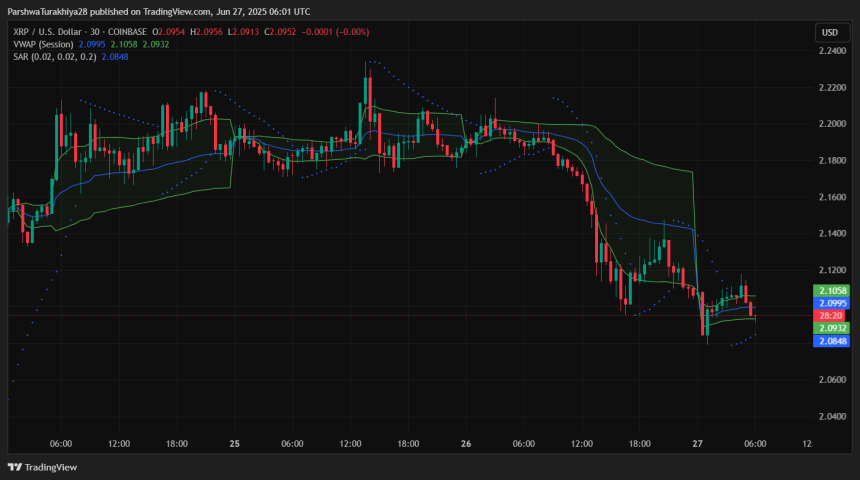Click the red 28:20 countdown price label
This screenshot has height=480, width=860.
pos(831,315)
